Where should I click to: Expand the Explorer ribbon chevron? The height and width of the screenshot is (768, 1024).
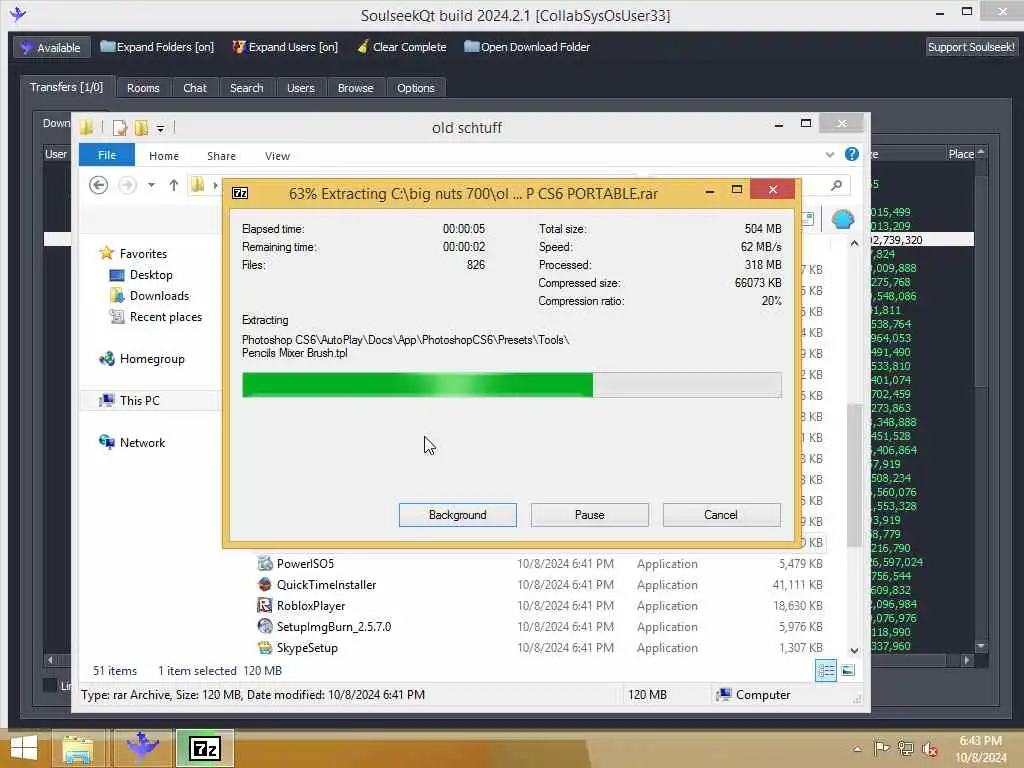pyautogui.click(x=829, y=155)
